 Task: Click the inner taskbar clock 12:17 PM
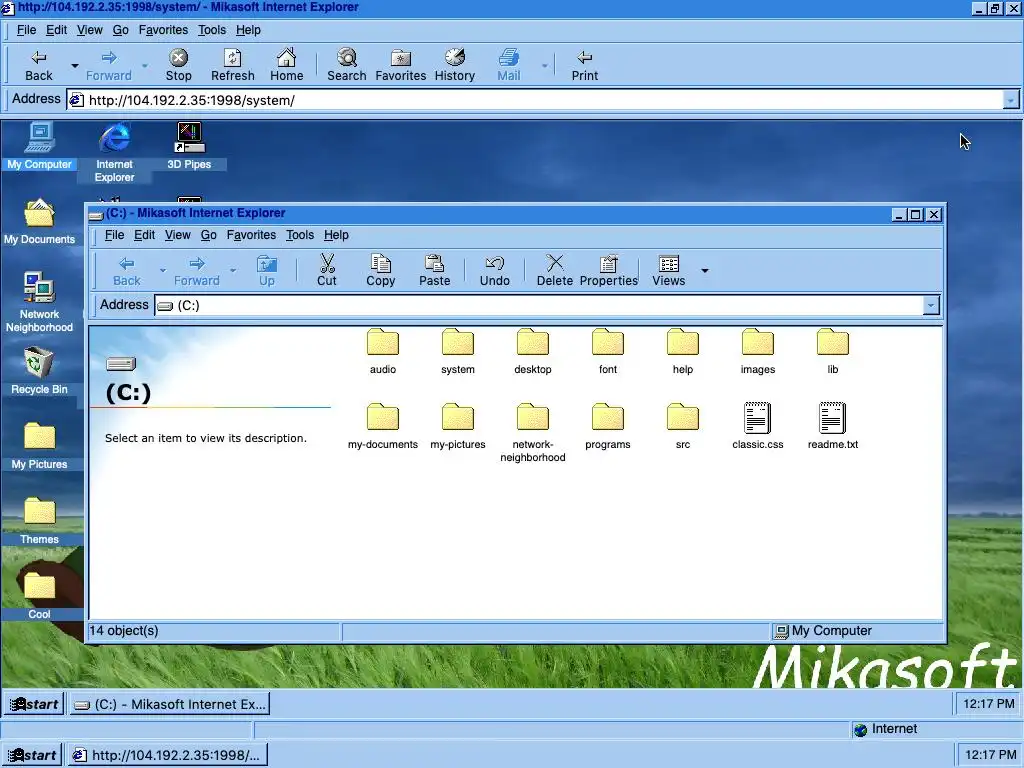989,704
